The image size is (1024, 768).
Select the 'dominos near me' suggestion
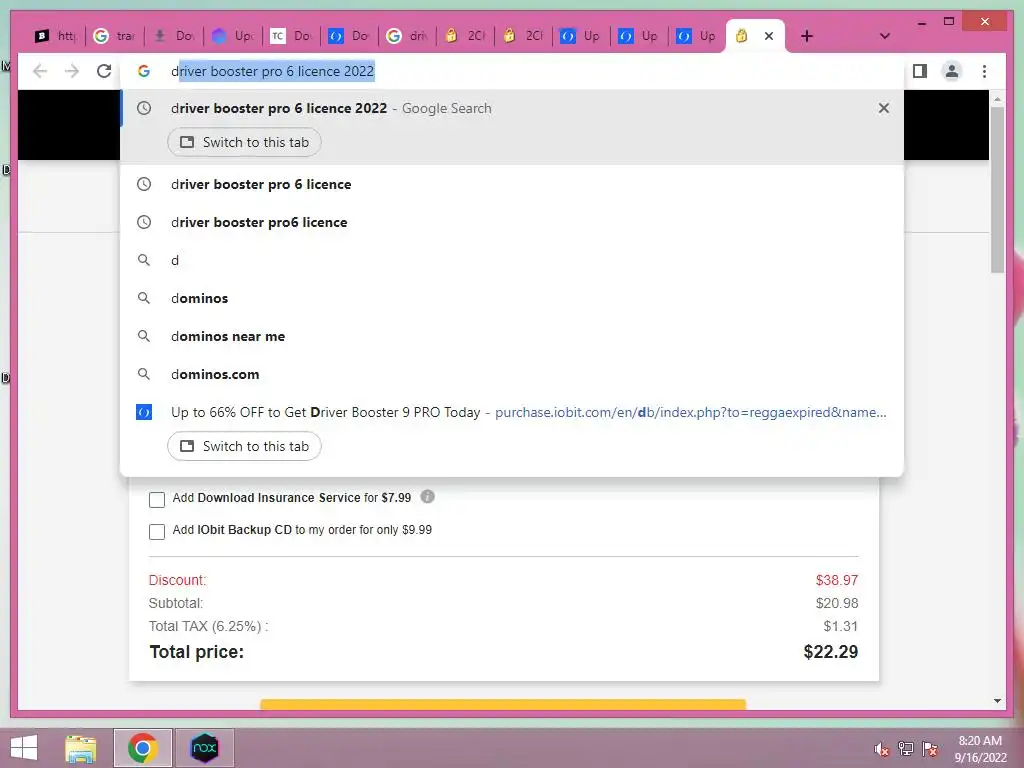coord(512,336)
